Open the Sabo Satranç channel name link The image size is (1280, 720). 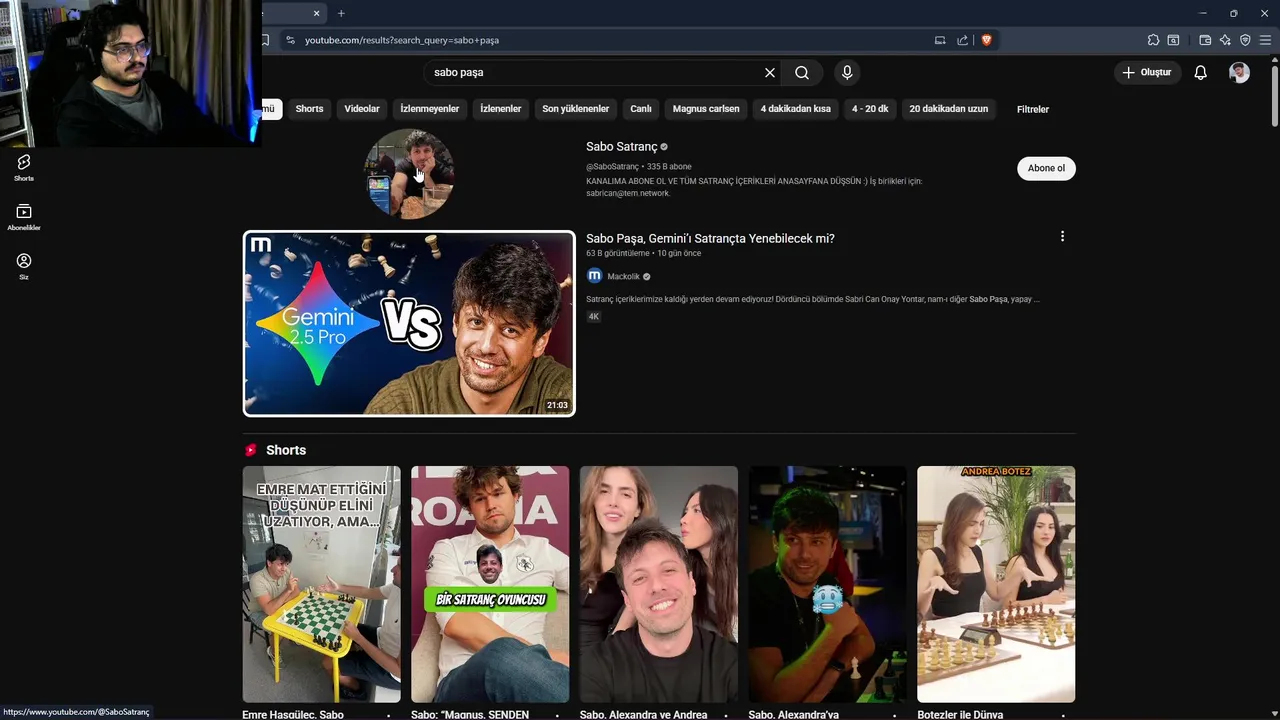point(622,147)
